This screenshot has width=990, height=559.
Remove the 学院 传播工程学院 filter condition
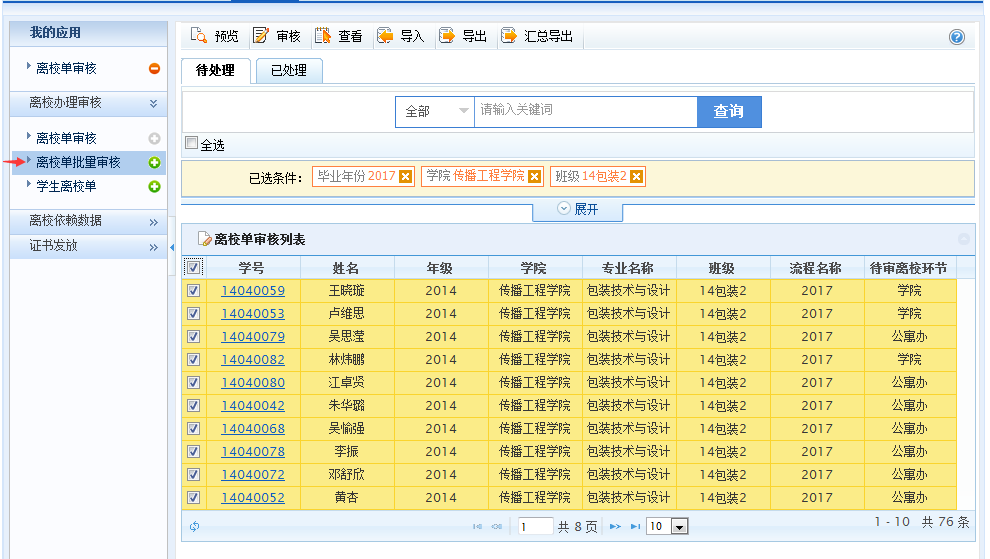pos(534,177)
